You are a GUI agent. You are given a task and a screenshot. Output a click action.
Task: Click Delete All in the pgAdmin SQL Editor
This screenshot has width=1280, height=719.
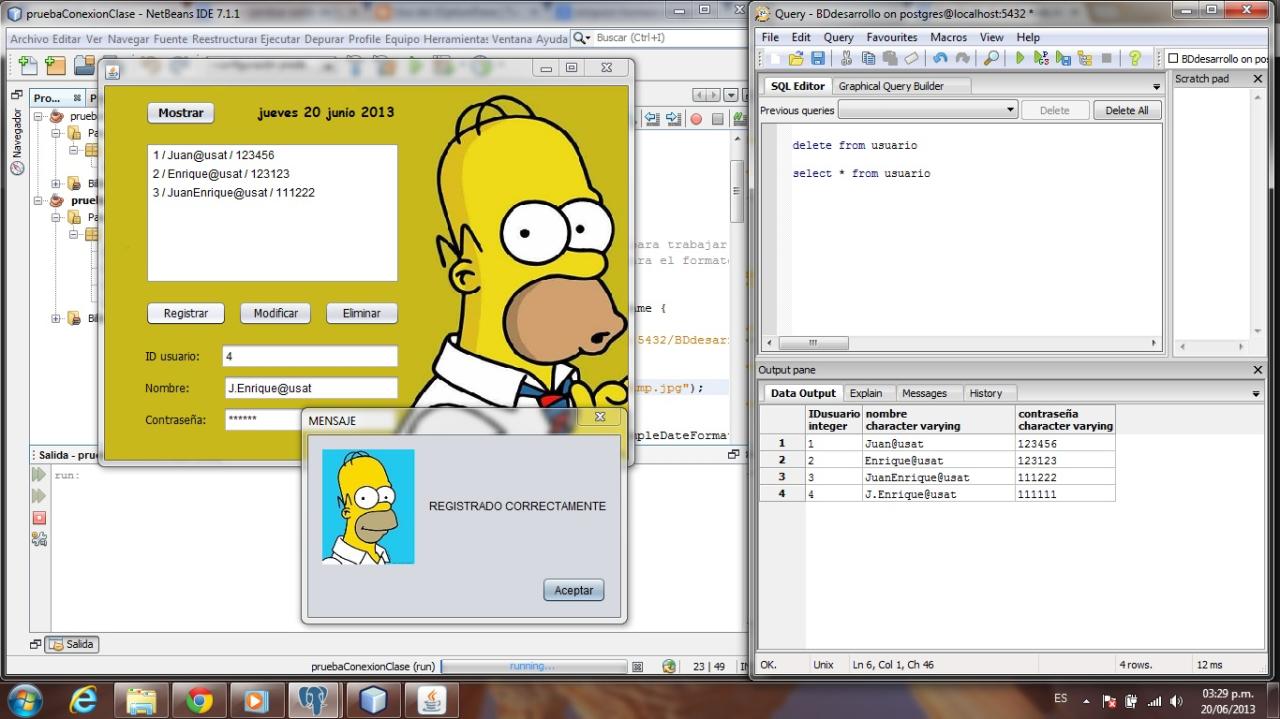click(x=1127, y=110)
